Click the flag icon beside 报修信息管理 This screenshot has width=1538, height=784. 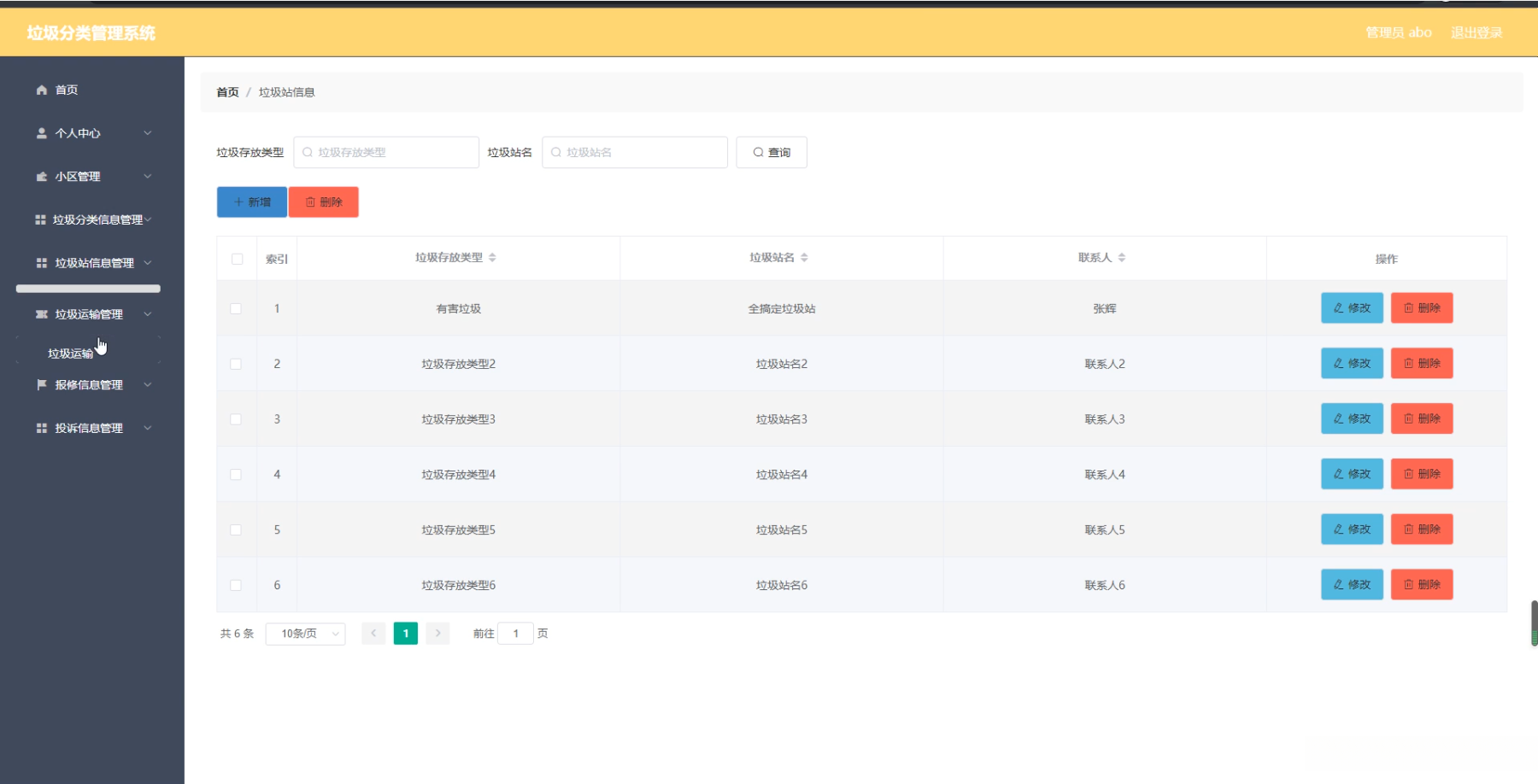click(x=41, y=385)
